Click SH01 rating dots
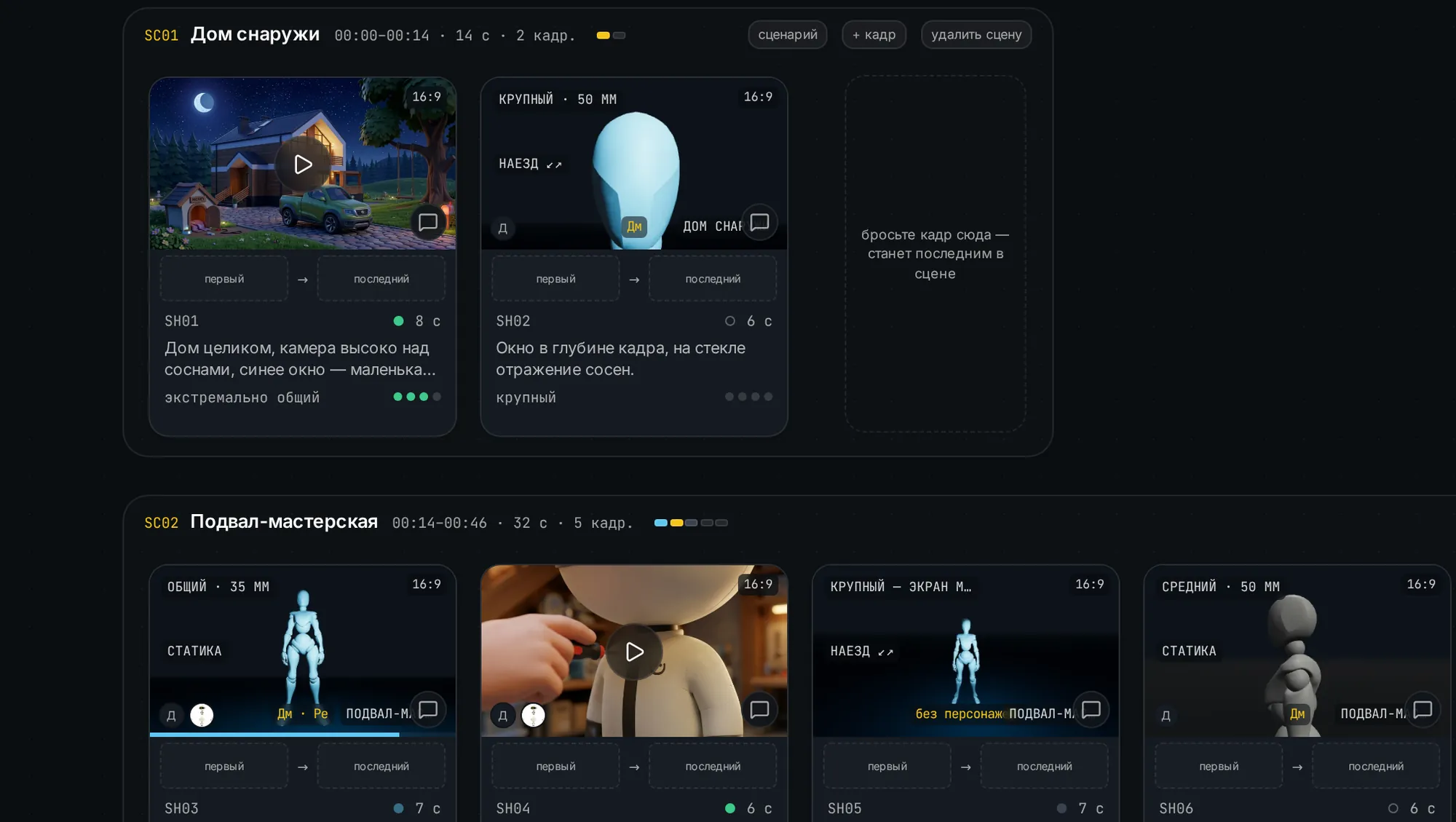Image resolution: width=1456 pixels, height=822 pixels. coord(417,397)
